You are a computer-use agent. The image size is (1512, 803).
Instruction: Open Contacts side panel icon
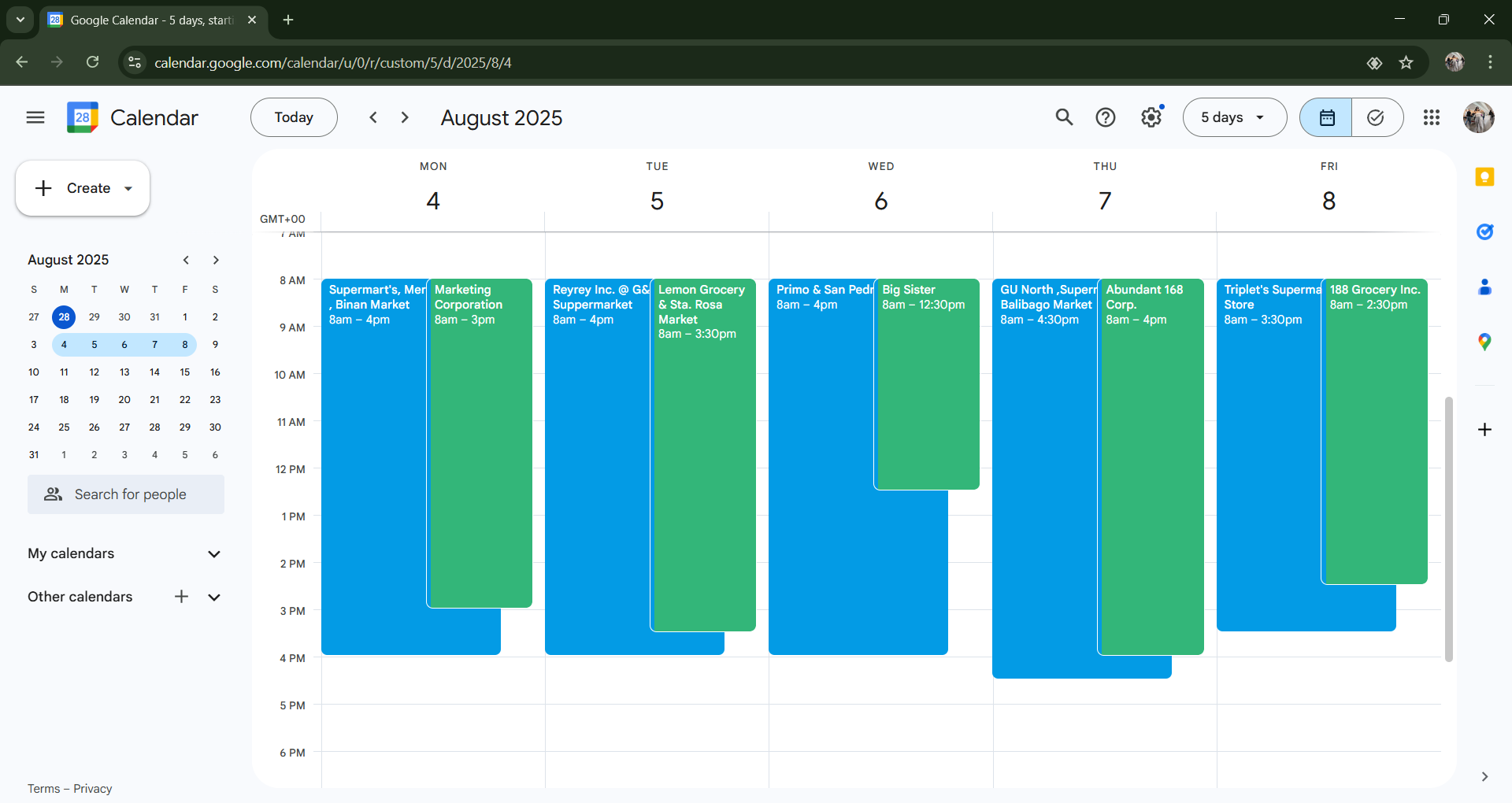tap(1484, 287)
